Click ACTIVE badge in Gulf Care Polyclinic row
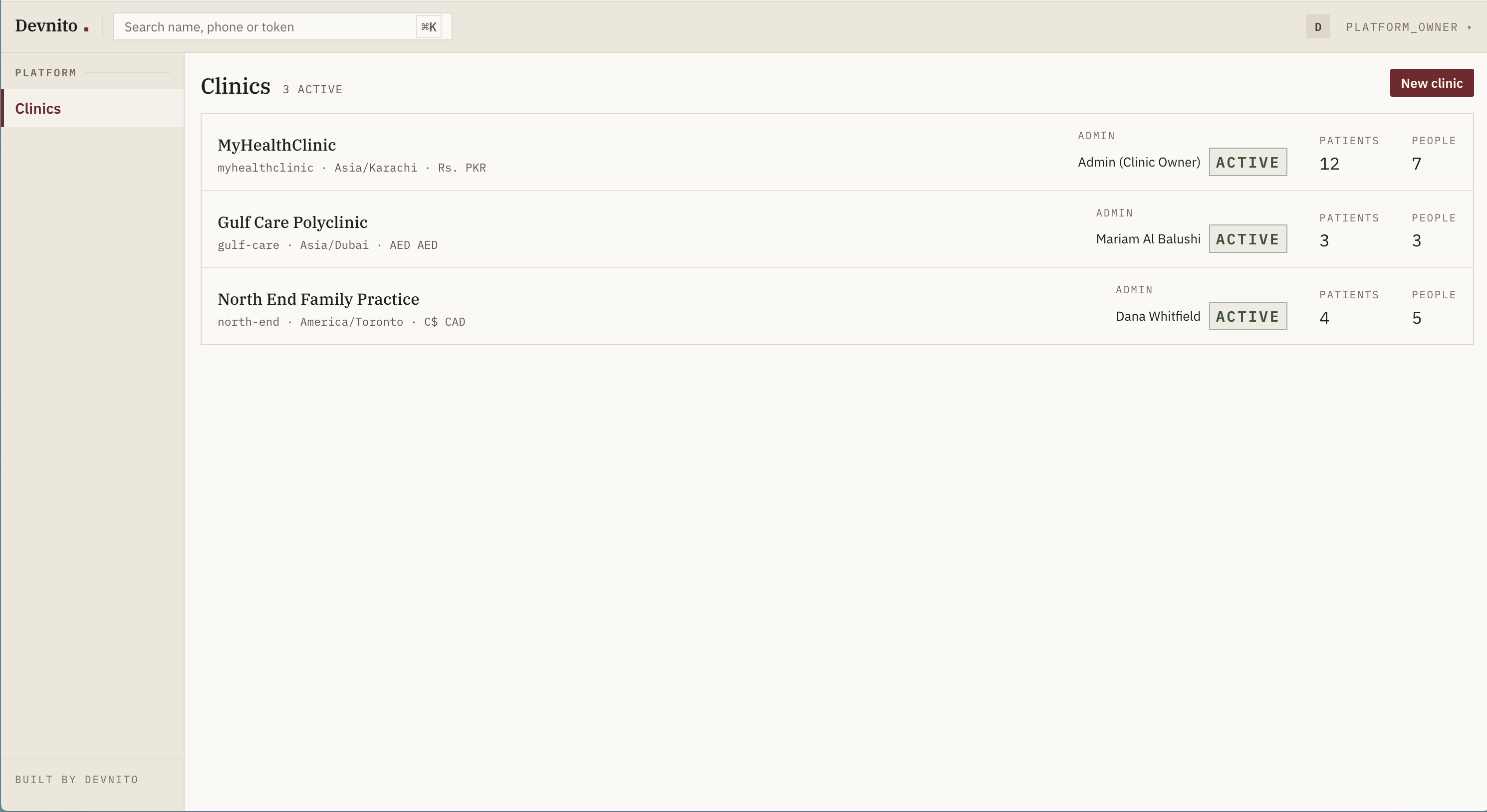 [1248, 239]
